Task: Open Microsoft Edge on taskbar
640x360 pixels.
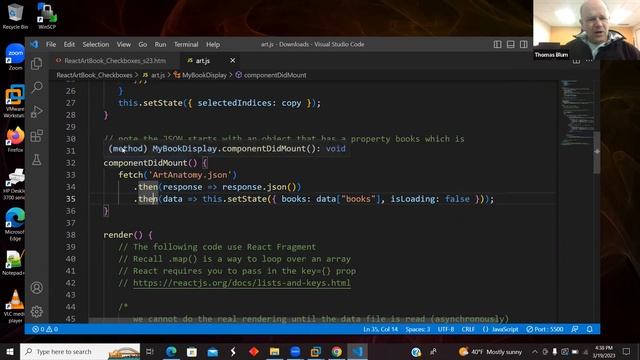Action: click(x=171, y=351)
